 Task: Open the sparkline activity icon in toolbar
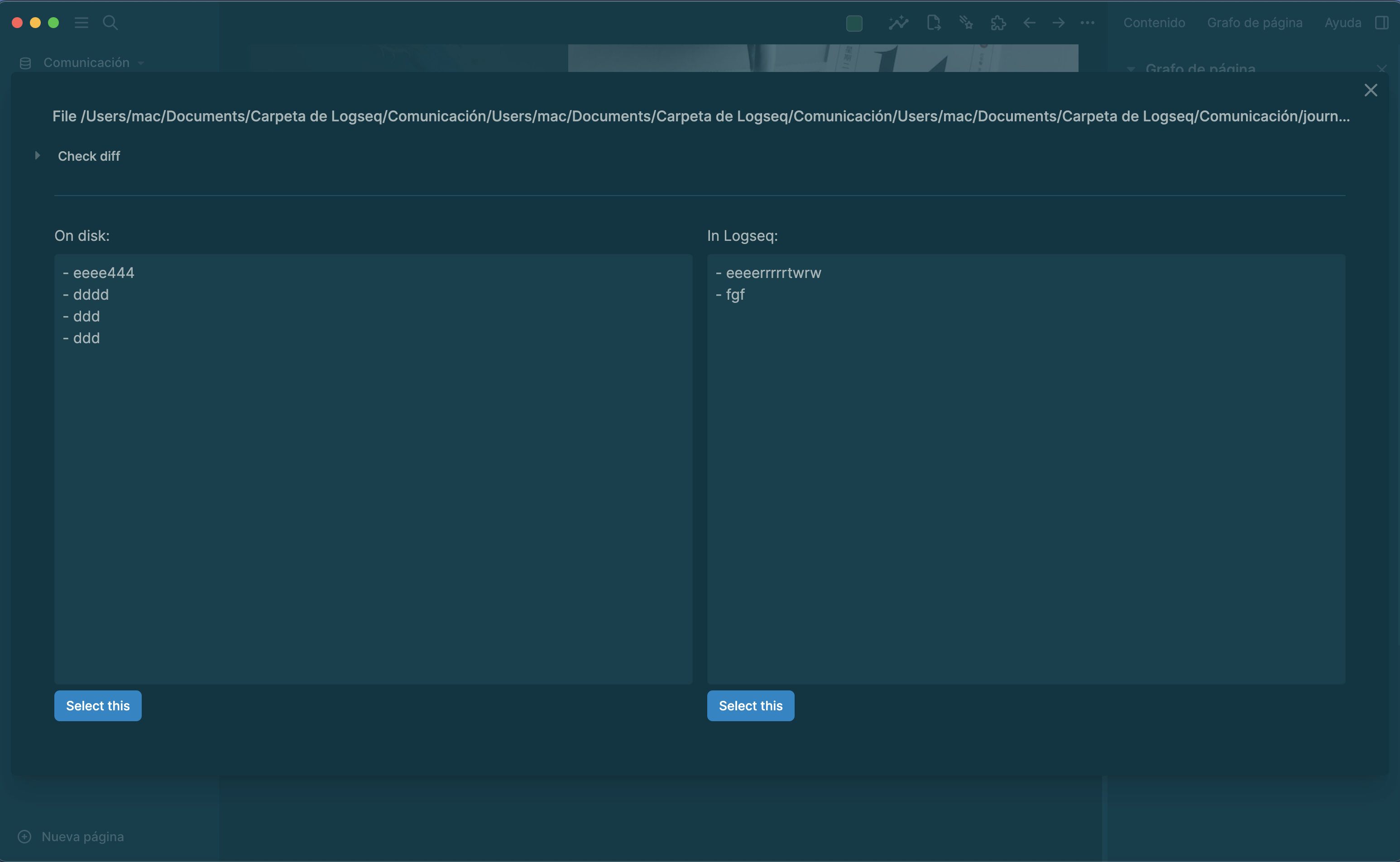[898, 23]
